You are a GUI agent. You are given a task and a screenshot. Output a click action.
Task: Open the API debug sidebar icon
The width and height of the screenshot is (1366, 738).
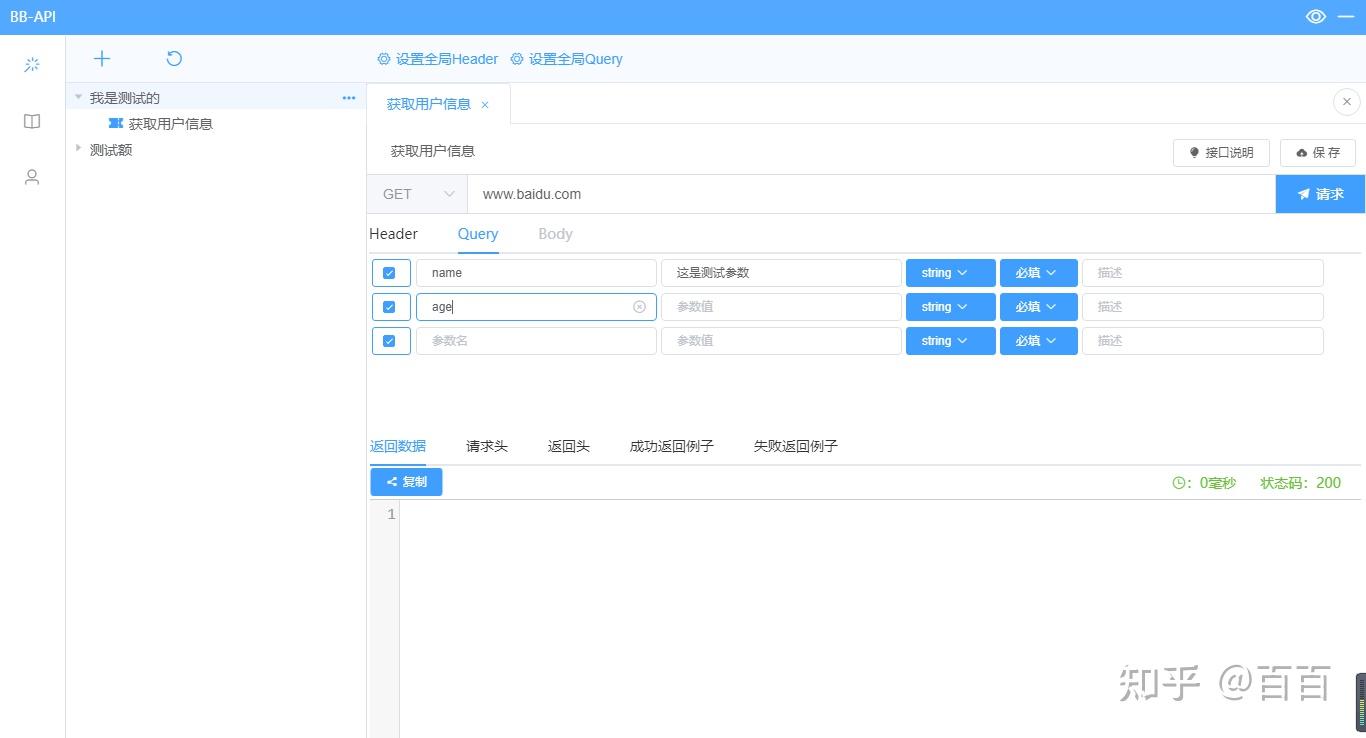point(32,65)
